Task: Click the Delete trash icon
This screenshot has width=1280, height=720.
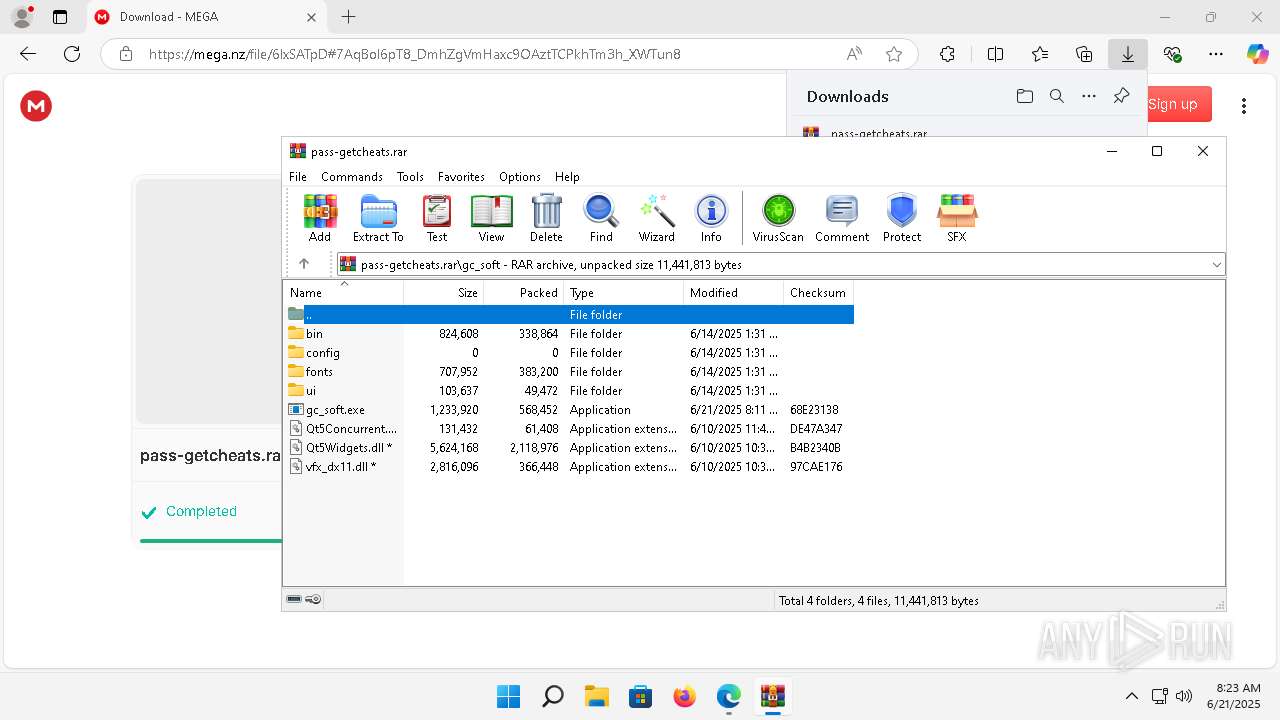Action: (546, 218)
